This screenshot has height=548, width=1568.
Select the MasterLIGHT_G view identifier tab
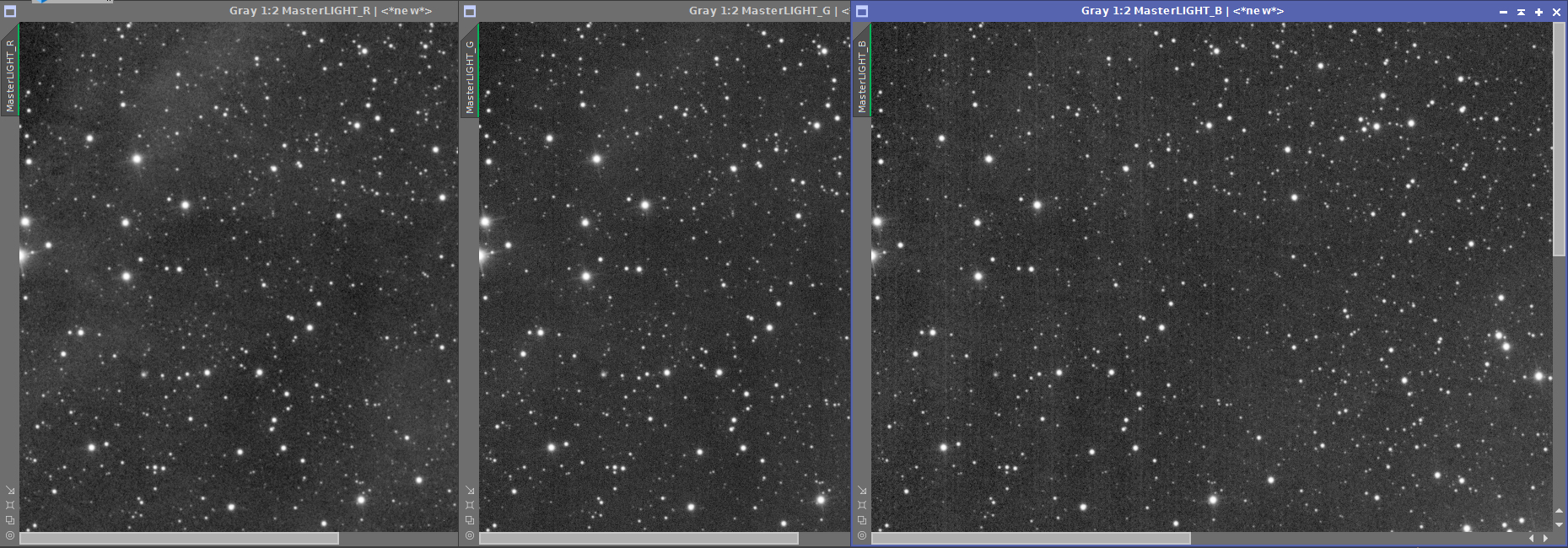(470, 76)
